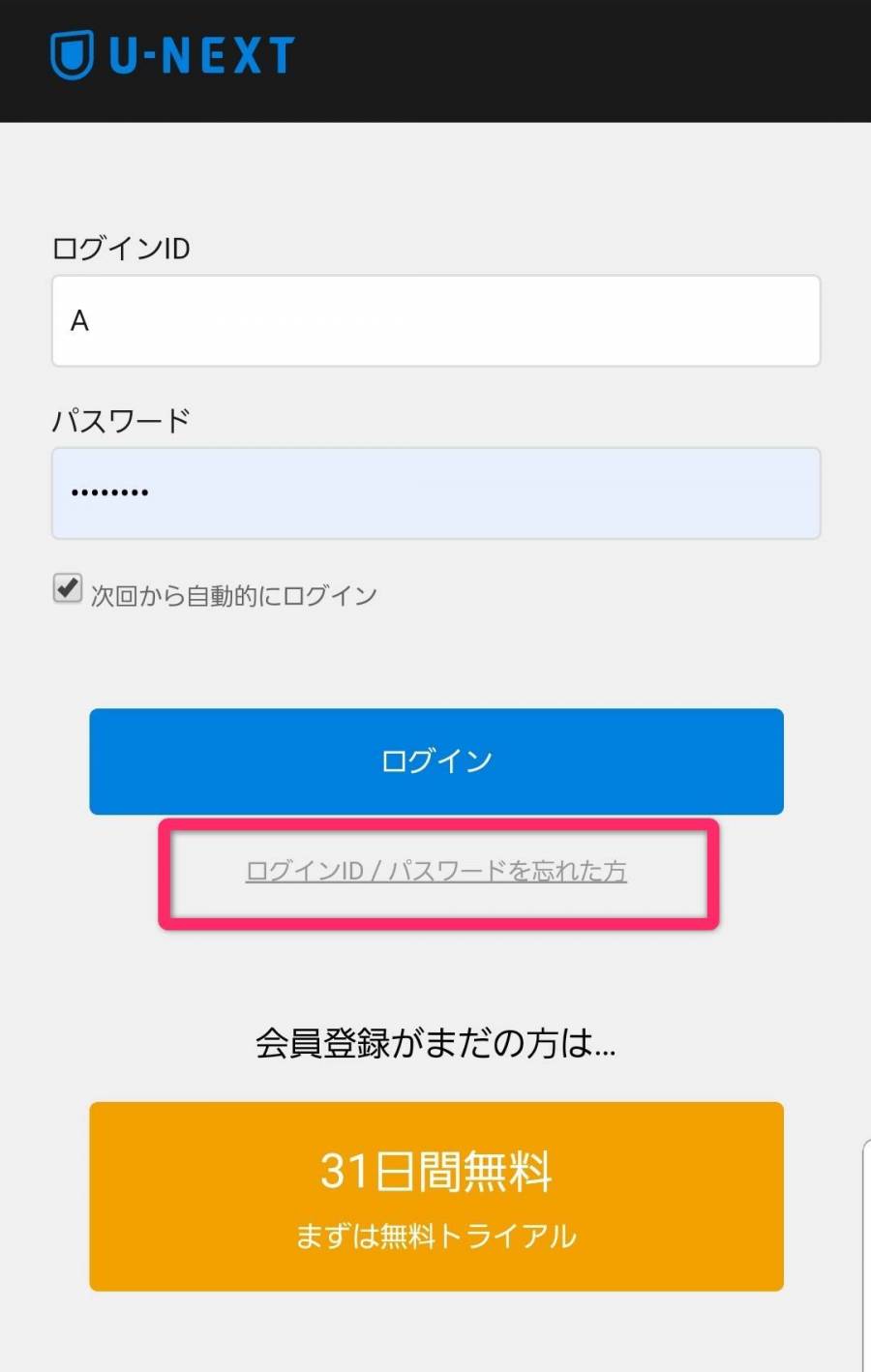This screenshot has height=1372, width=871.
Task: Click the 次回から自動的にログイン checkbox label
Action: [x=233, y=595]
